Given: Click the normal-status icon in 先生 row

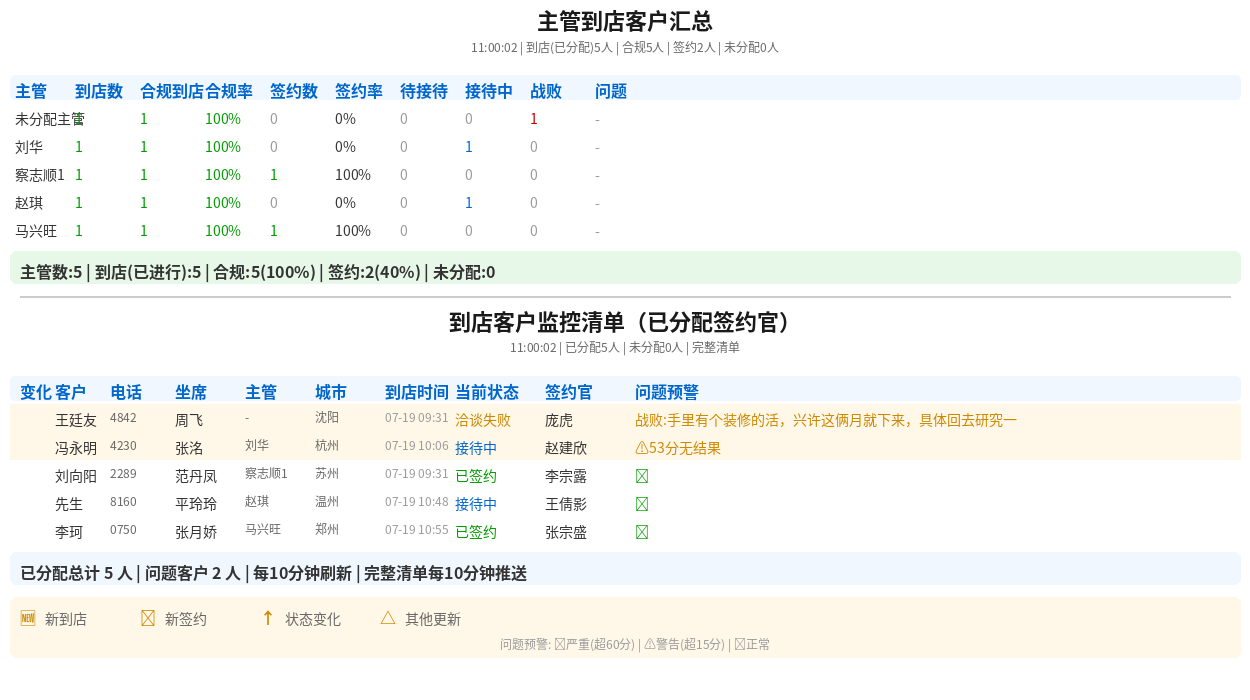Looking at the screenshot, I should (642, 504).
